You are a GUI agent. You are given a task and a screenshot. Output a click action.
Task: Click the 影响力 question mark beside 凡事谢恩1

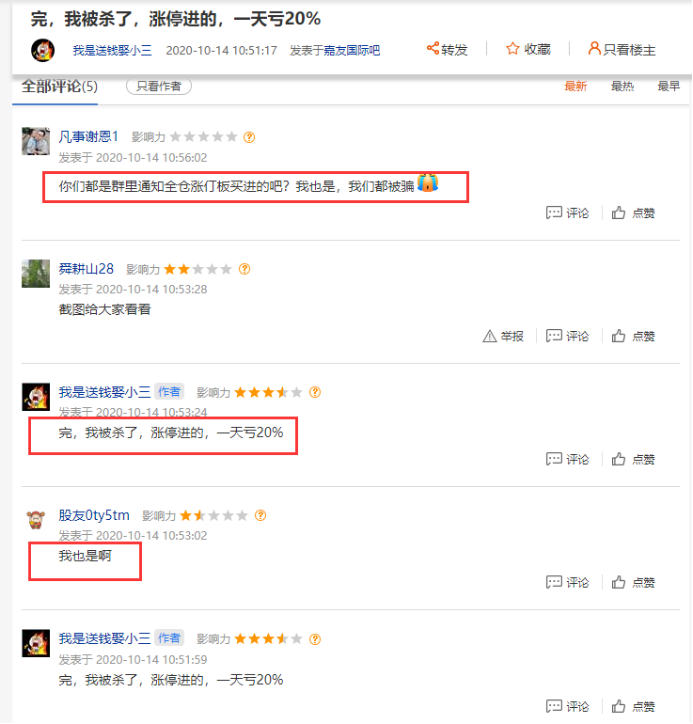[249, 137]
